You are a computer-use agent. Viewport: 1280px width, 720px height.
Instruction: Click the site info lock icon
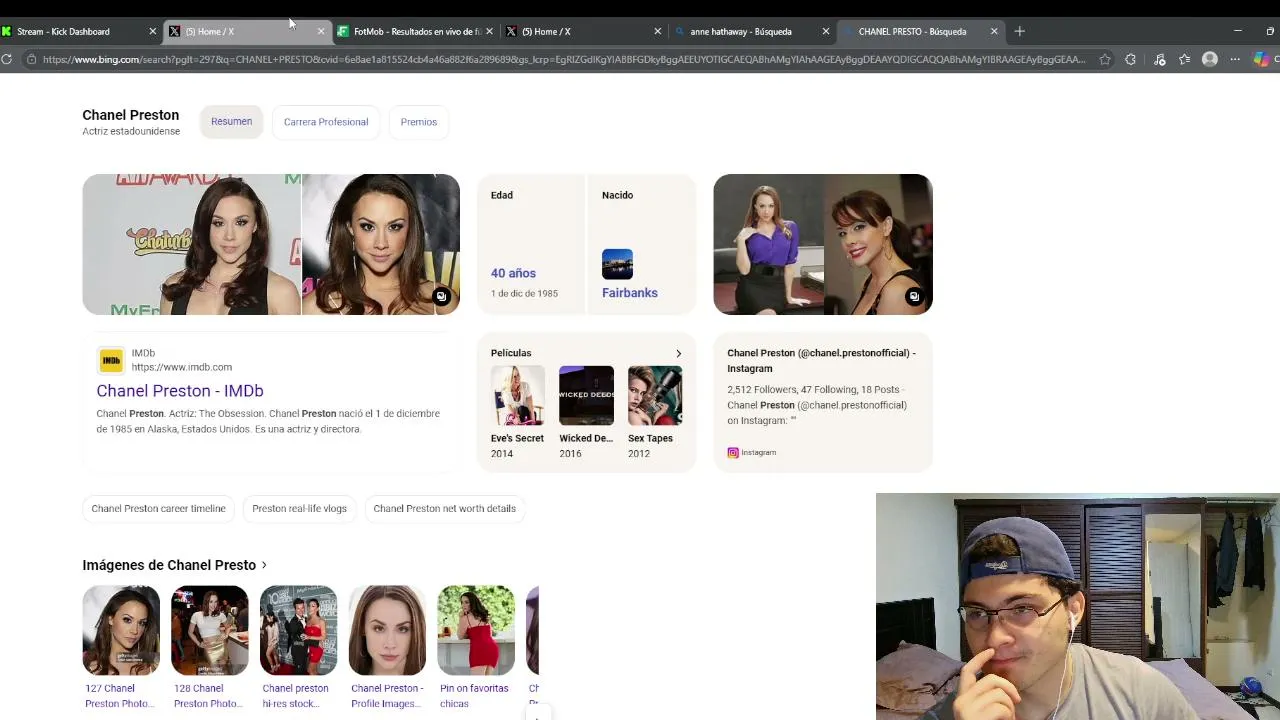[31, 59]
